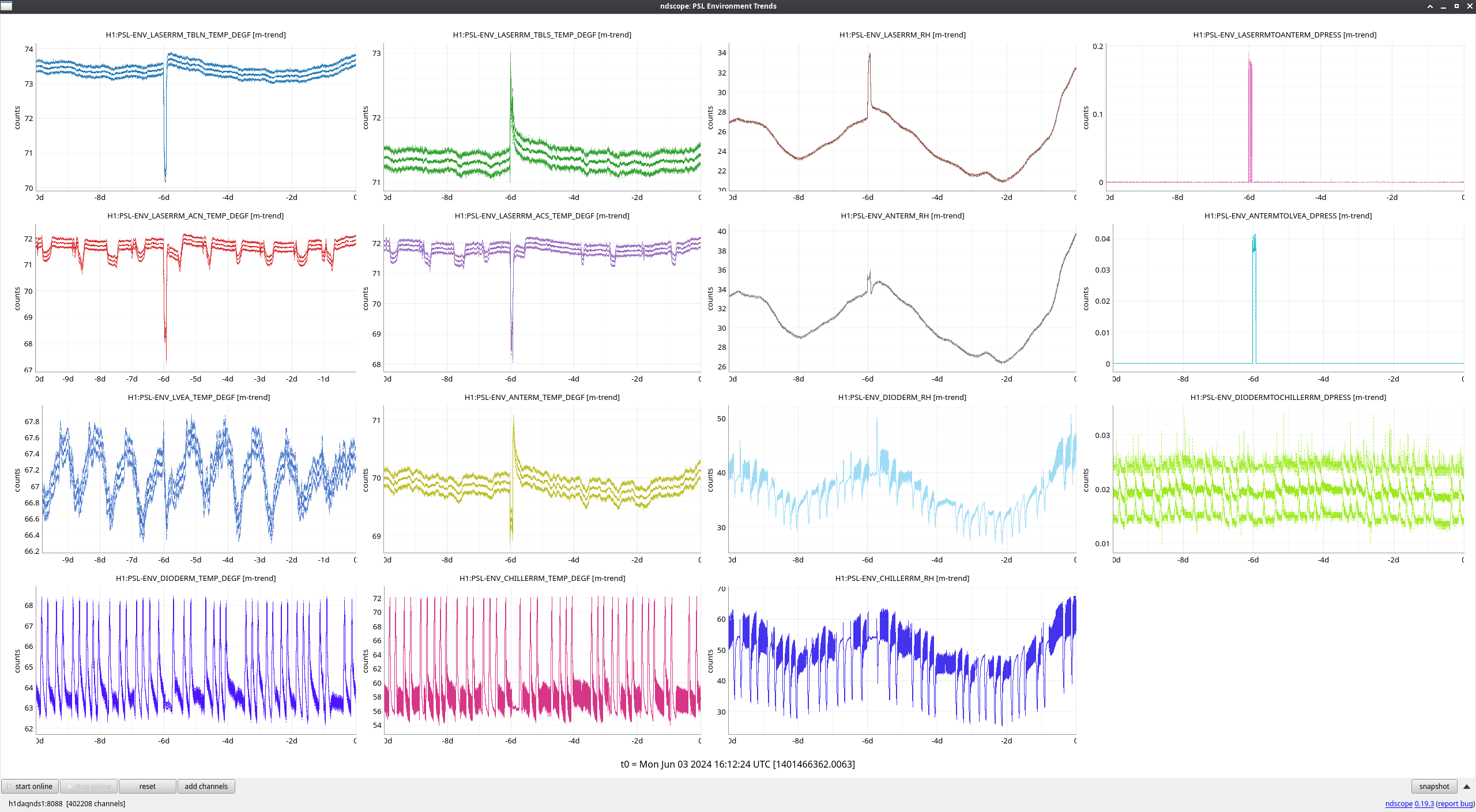
Task: Open the 0.19.3 version link
Action: click(x=1424, y=803)
